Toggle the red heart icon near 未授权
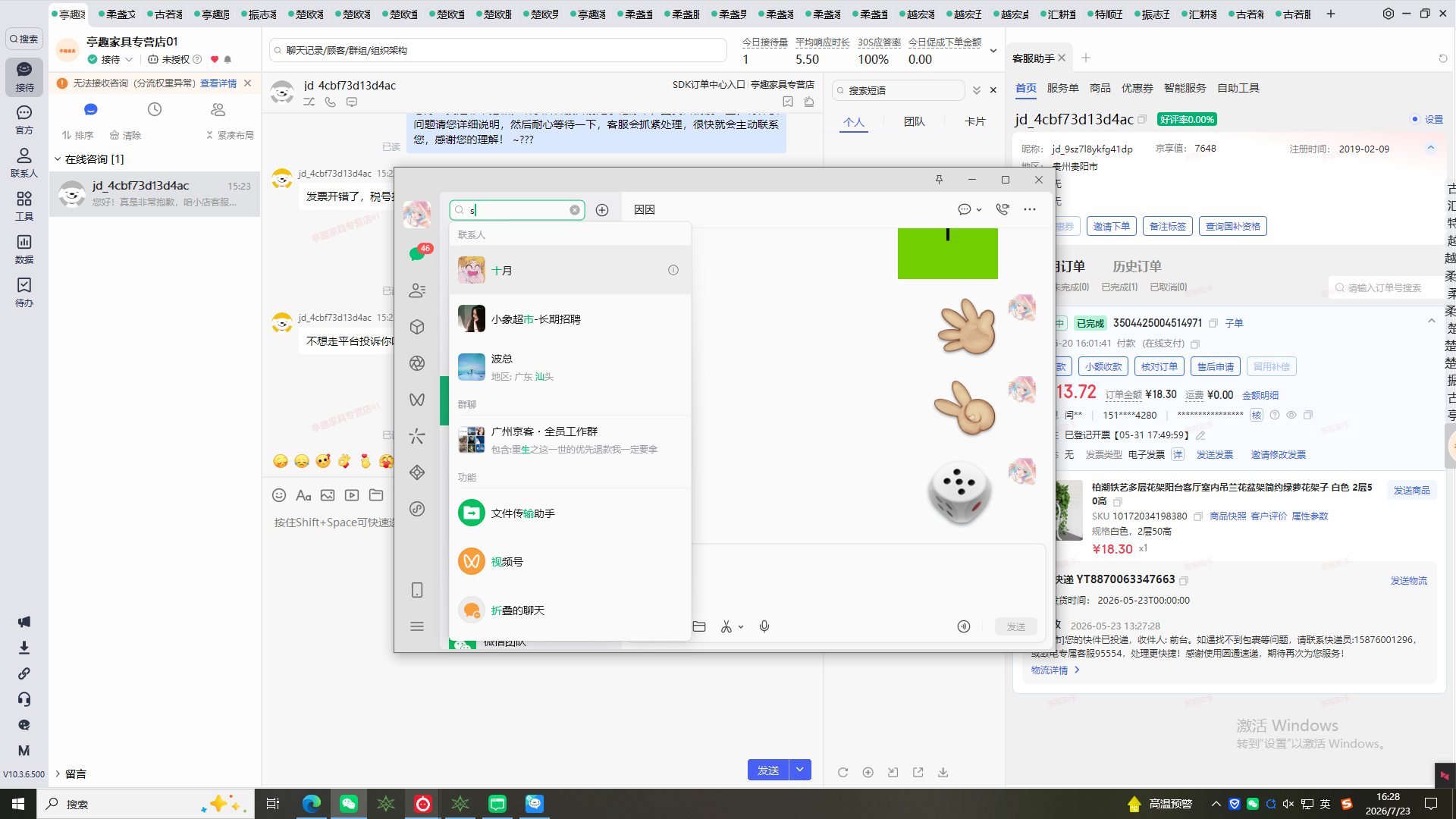Viewport: 1456px width, 819px height. point(215,59)
